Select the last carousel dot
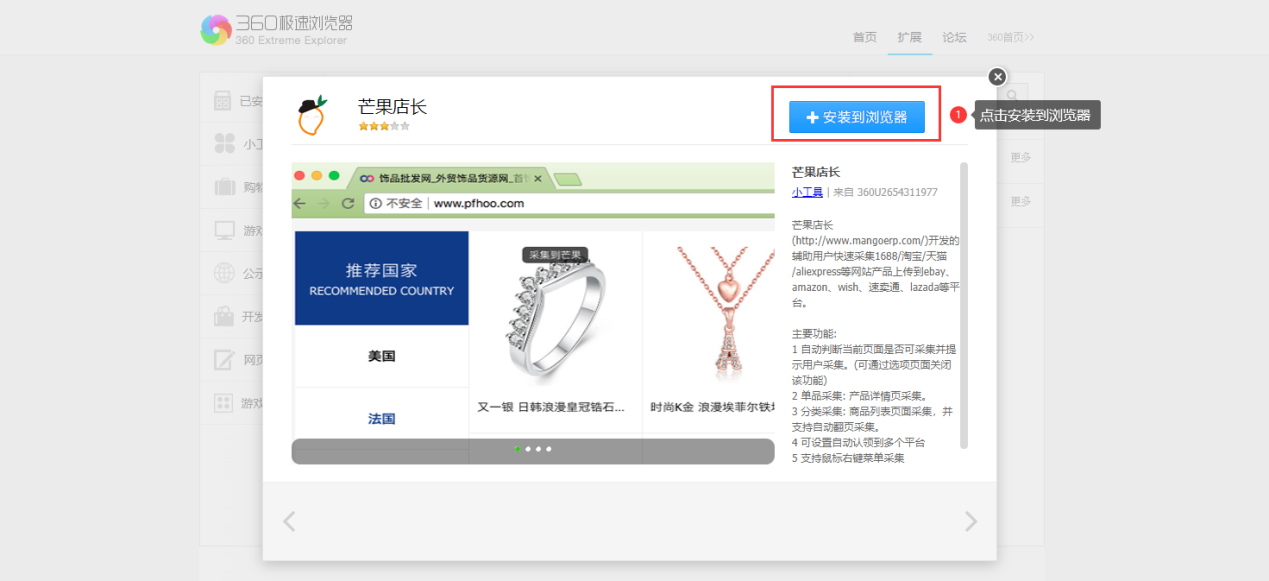The width and height of the screenshot is (1269, 581). [x=549, y=449]
